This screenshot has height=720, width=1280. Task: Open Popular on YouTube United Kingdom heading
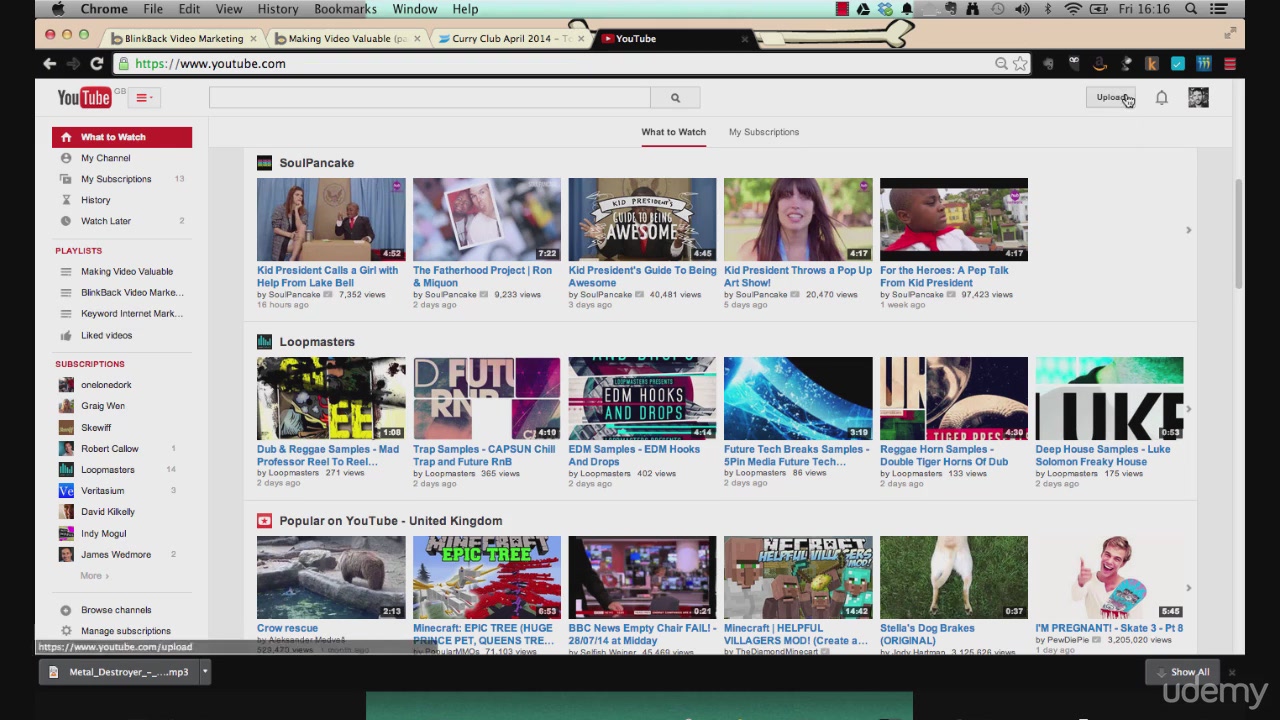coord(390,521)
